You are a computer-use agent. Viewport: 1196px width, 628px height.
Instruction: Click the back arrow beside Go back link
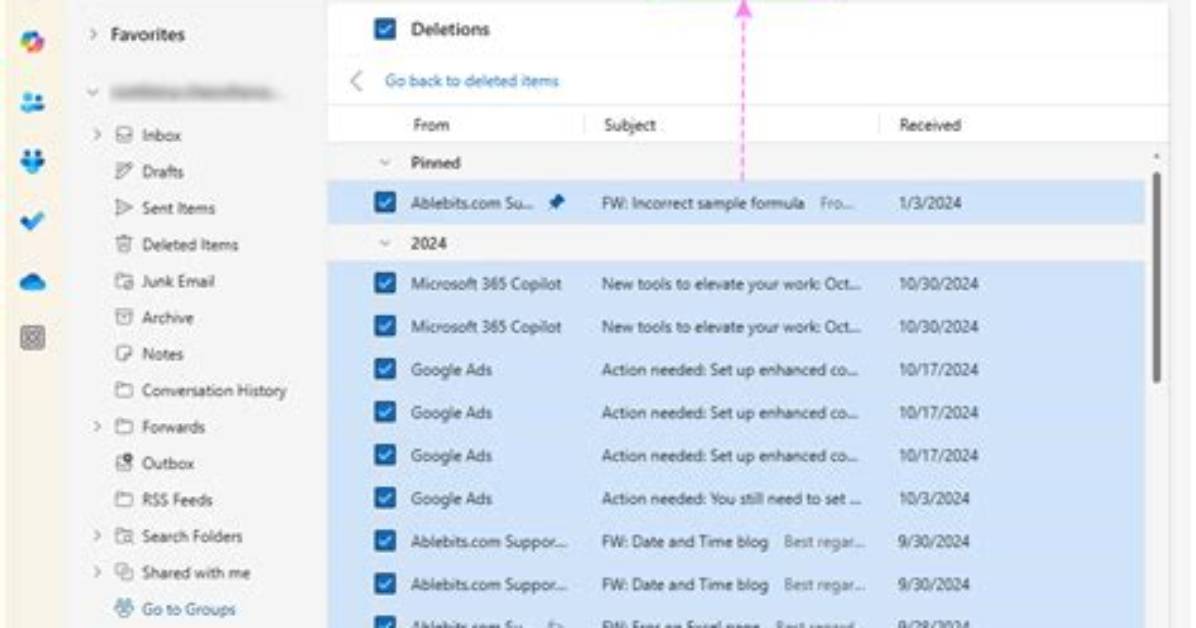[x=356, y=81]
